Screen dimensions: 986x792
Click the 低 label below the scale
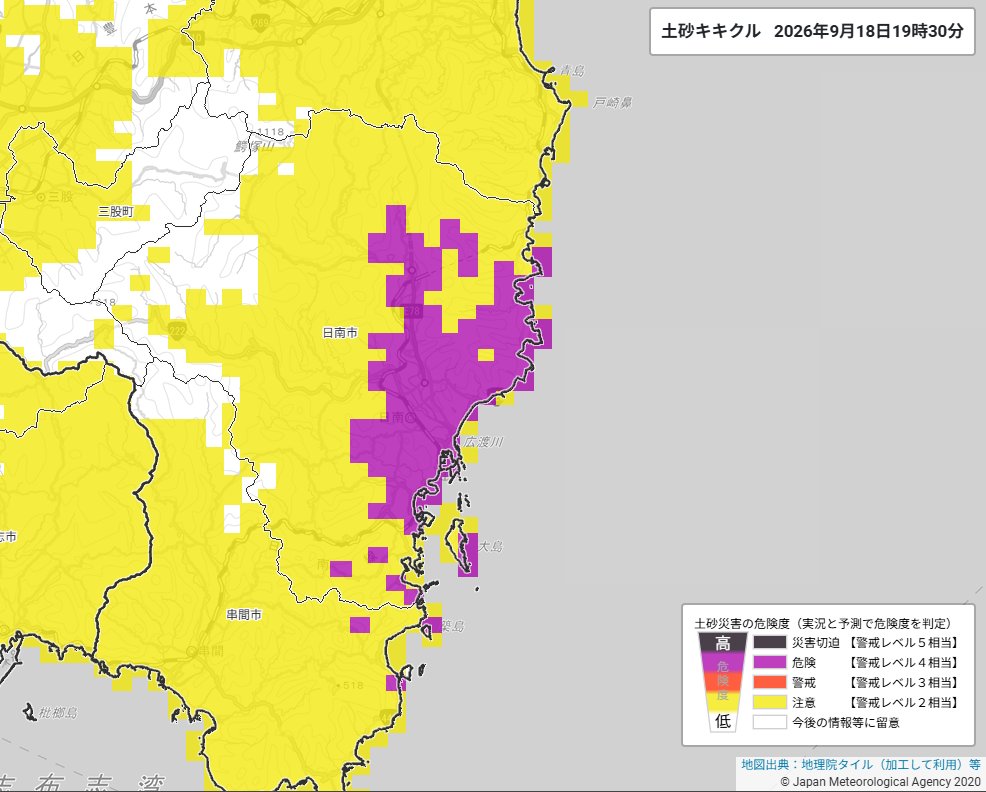click(723, 721)
